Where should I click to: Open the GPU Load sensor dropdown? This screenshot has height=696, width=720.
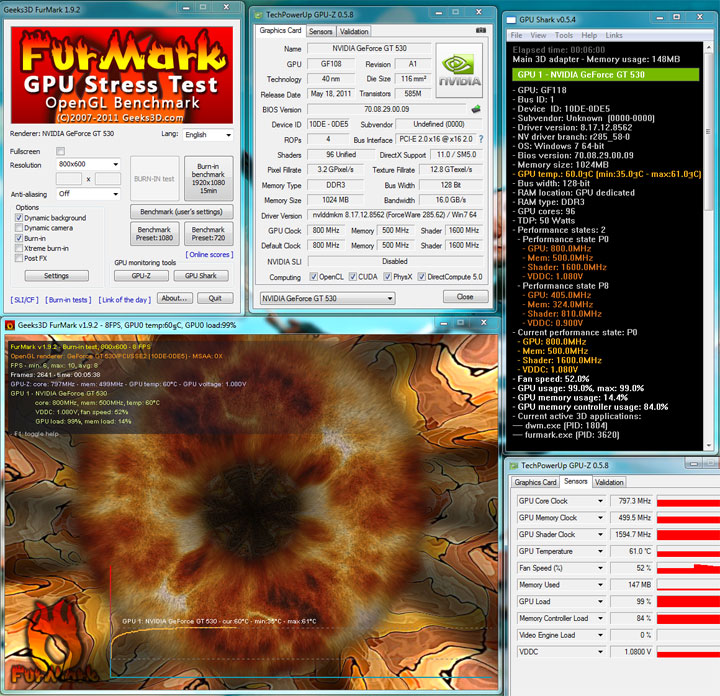click(x=600, y=601)
